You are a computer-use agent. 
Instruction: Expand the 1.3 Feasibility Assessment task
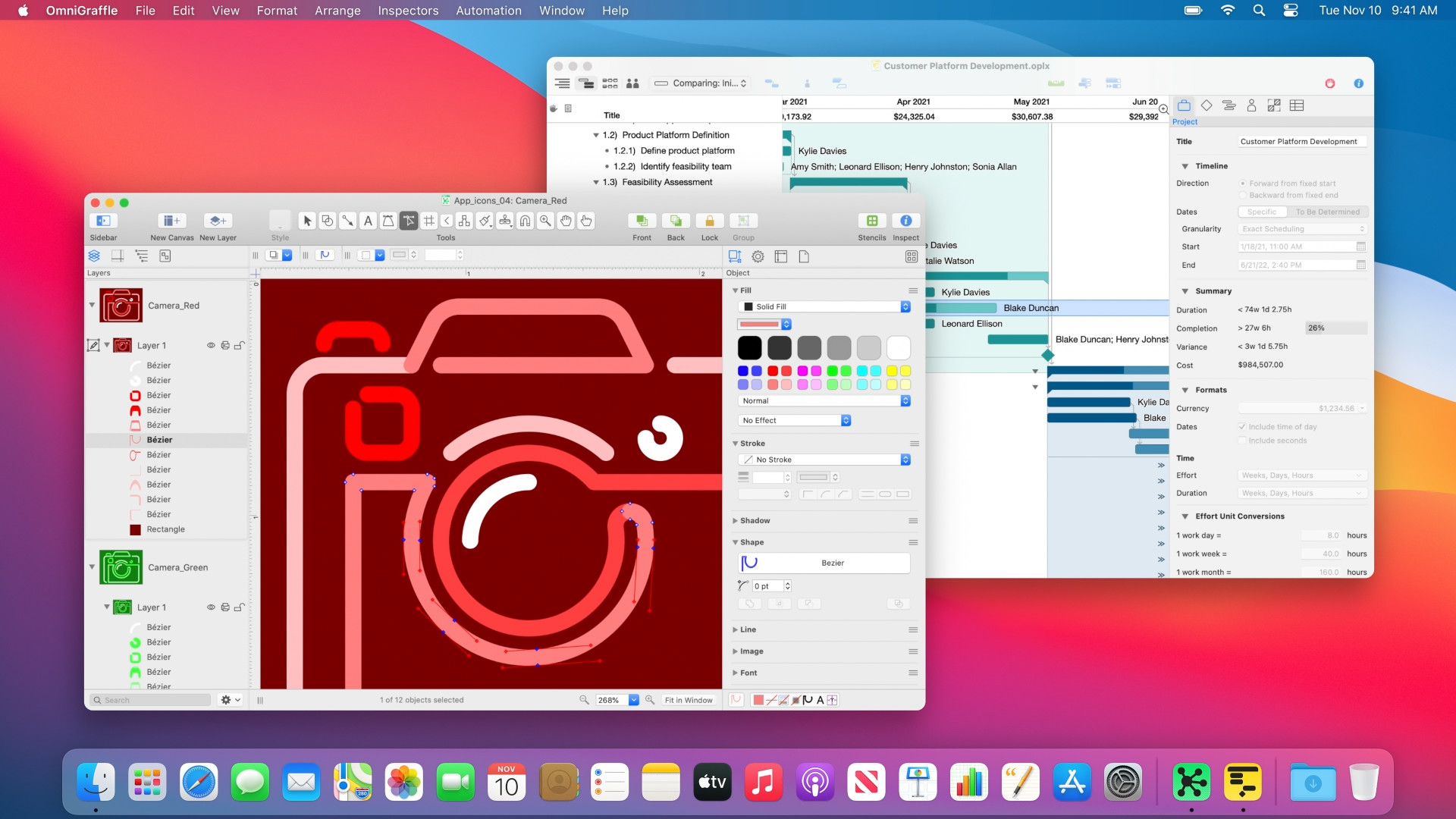click(x=596, y=182)
